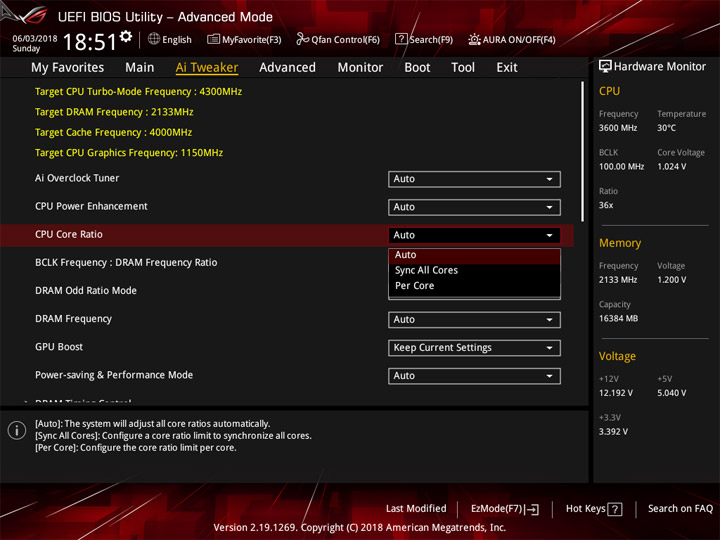Click the Core Voltage value 1.024 V
Screen dimensions: 720x540
coord(672,167)
